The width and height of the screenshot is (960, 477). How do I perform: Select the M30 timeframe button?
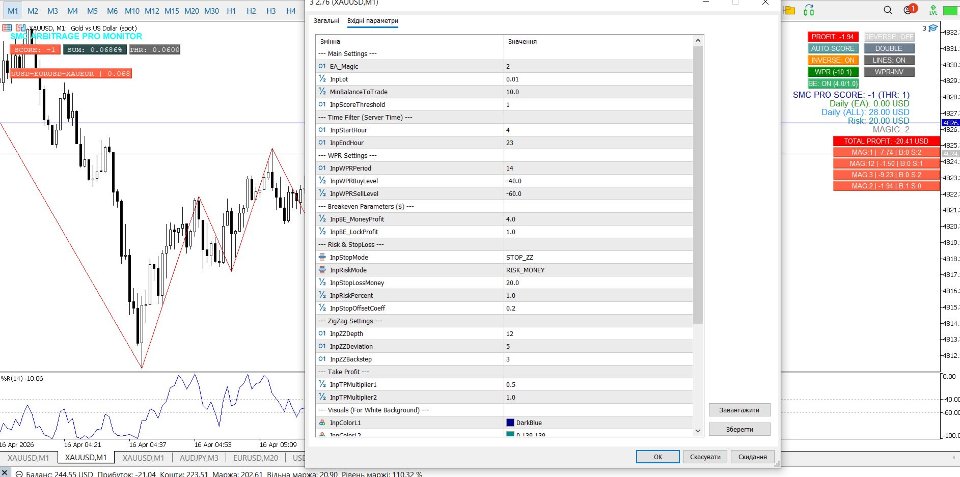(211, 10)
